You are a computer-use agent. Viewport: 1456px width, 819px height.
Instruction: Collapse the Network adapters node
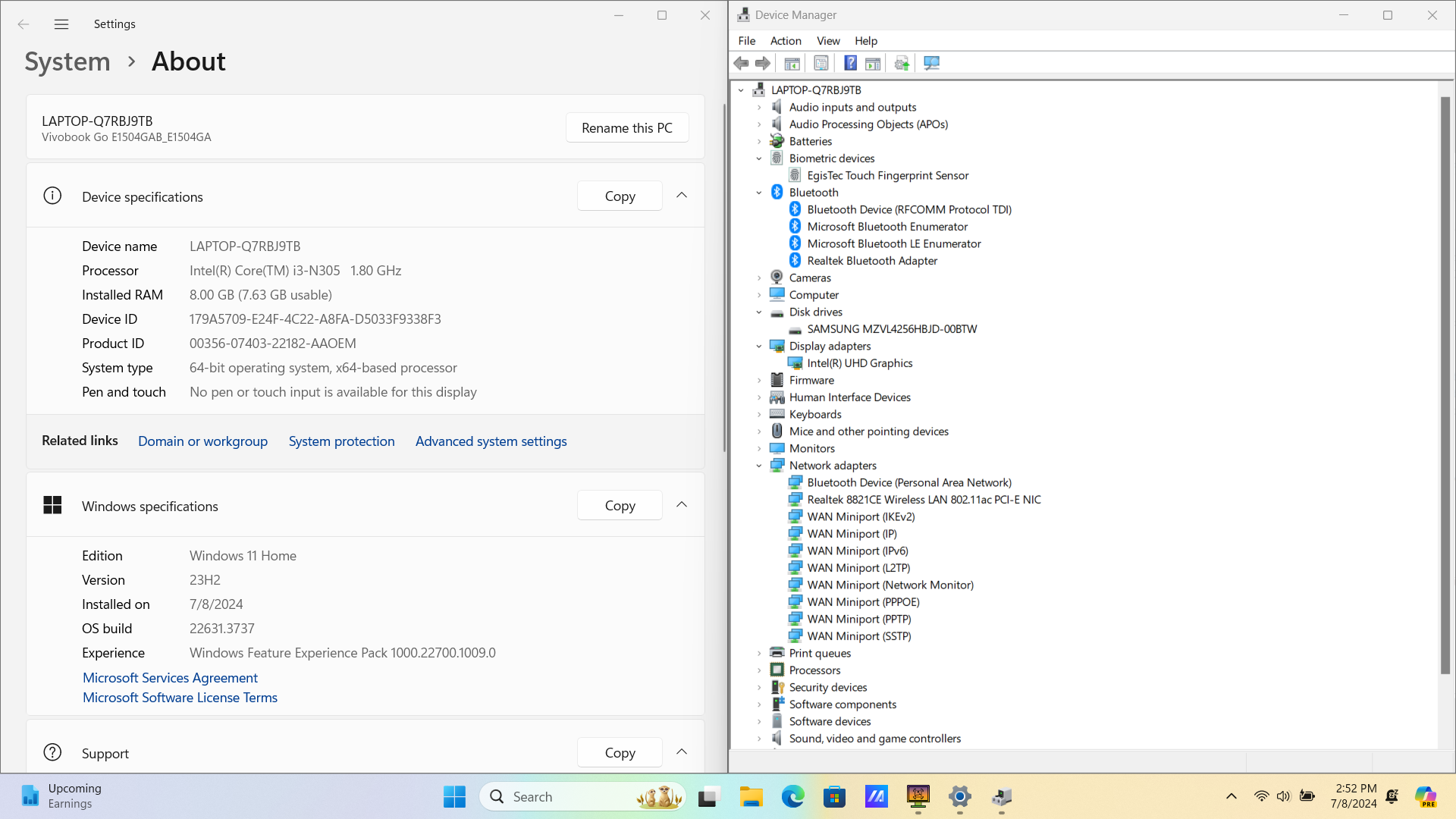coord(759,466)
